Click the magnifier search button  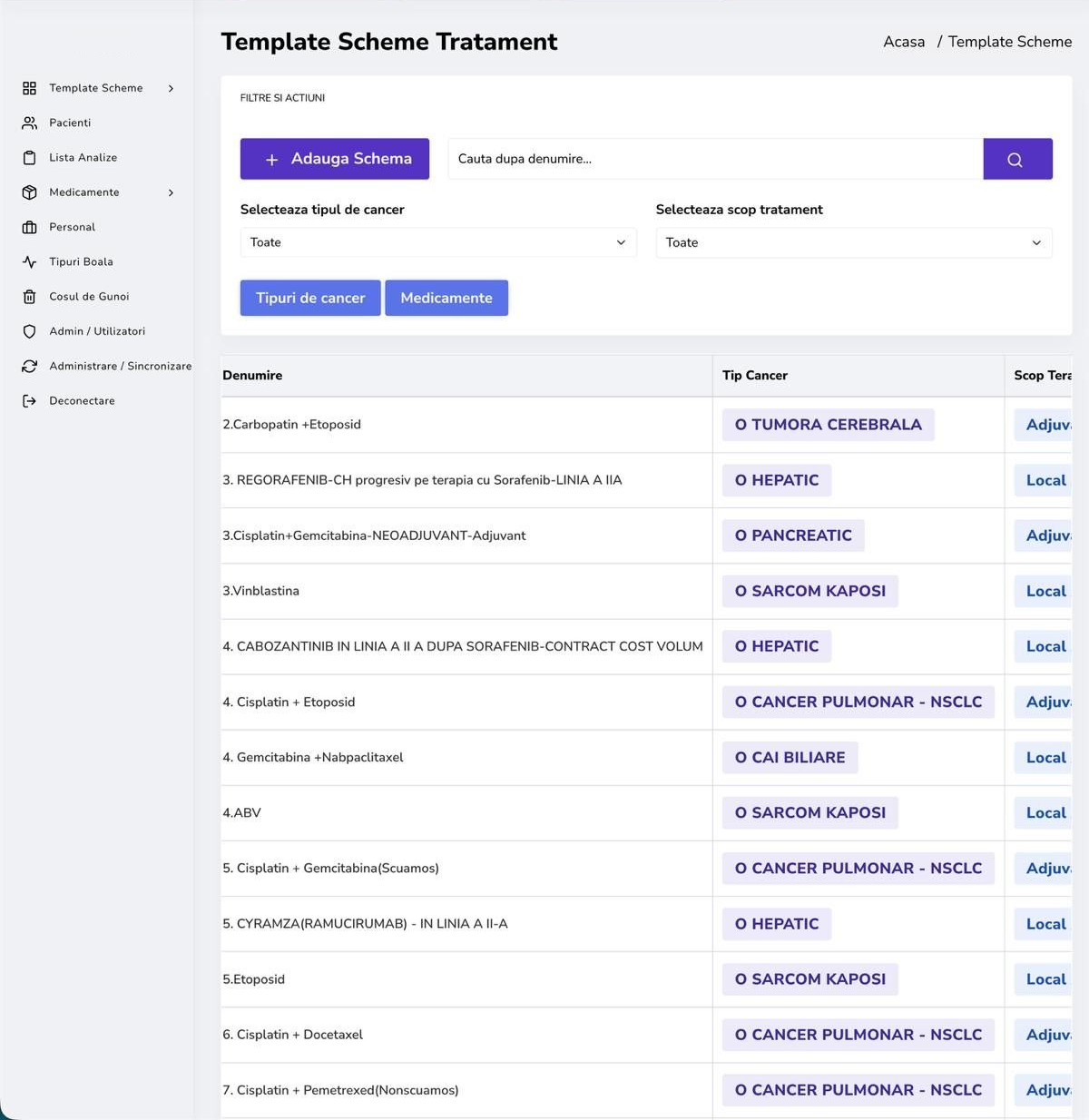tap(1017, 159)
